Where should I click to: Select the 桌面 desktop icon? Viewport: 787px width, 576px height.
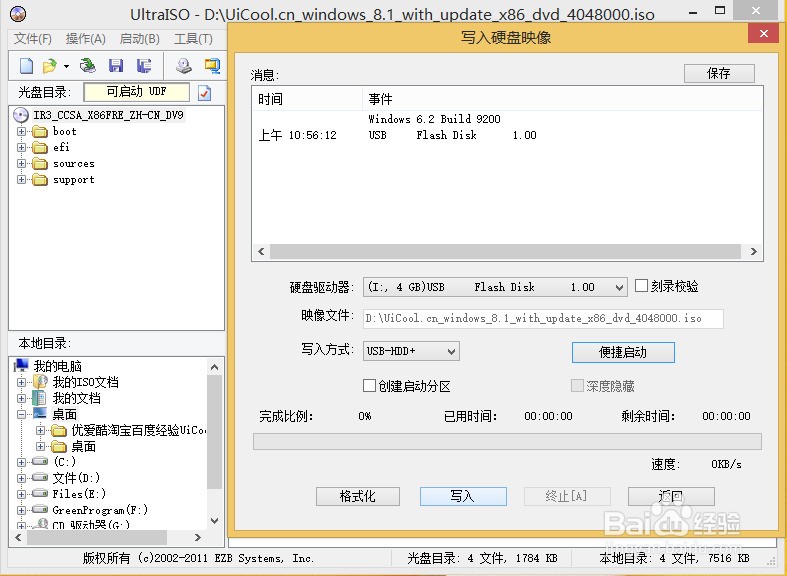pos(40,413)
